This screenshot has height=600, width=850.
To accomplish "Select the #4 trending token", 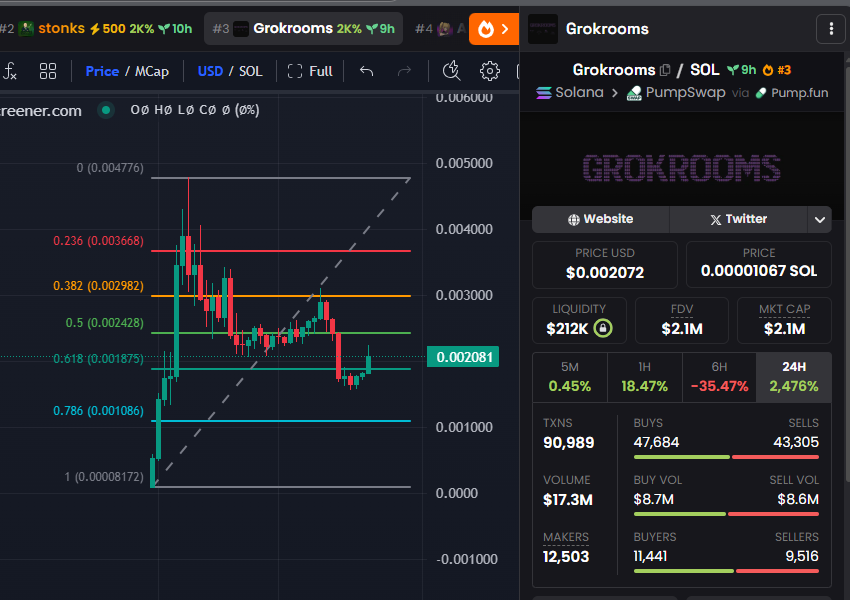I will (x=440, y=29).
